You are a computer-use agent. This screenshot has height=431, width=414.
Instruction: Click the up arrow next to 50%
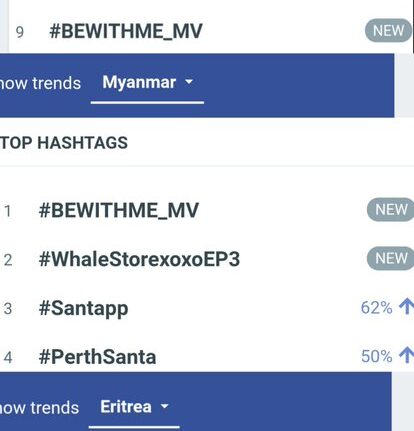pos(406,355)
